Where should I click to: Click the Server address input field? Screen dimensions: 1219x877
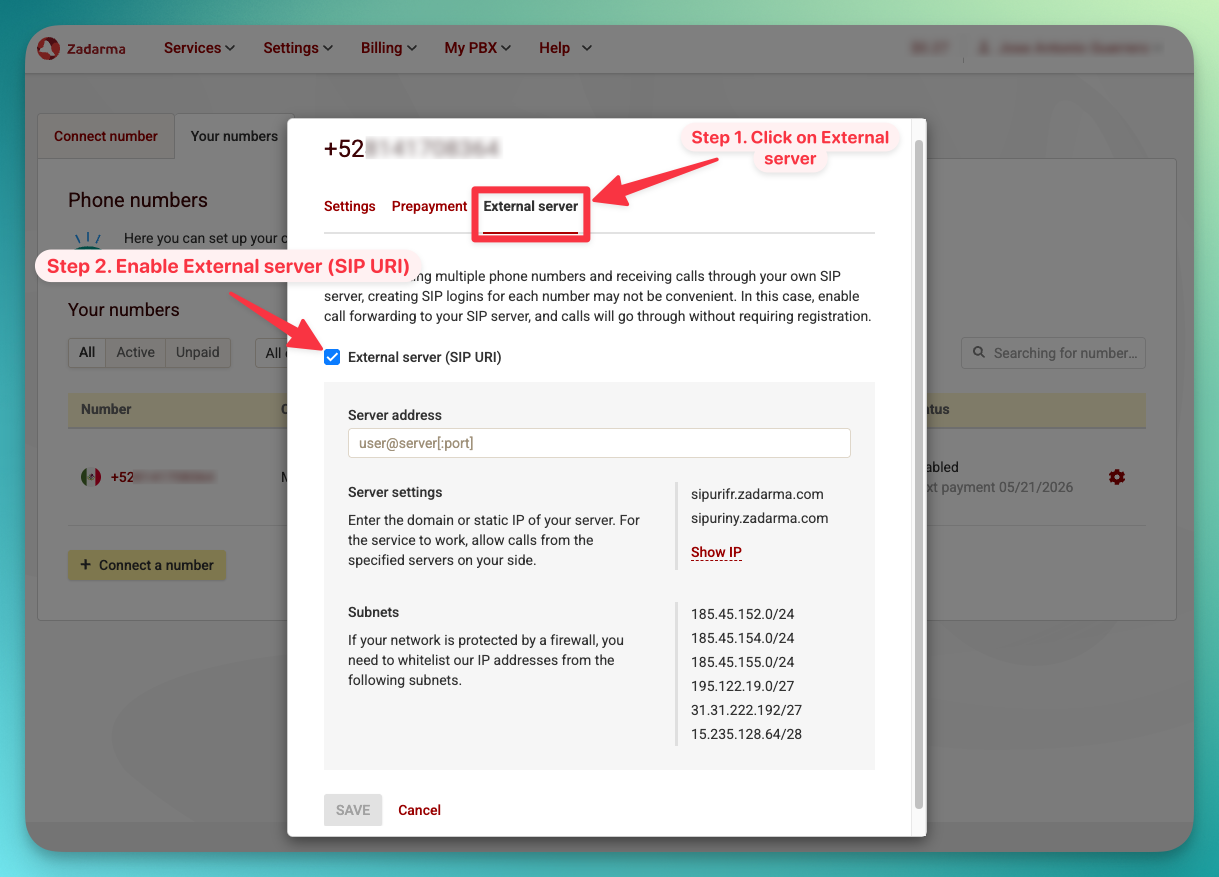[x=599, y=443]
